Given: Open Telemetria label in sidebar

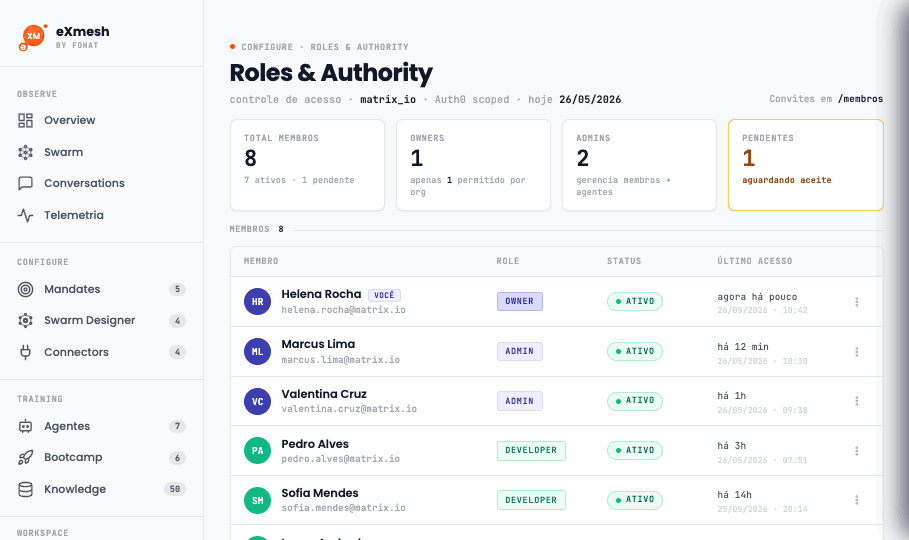Looking at the screenshot, I should tap(74, 215).
